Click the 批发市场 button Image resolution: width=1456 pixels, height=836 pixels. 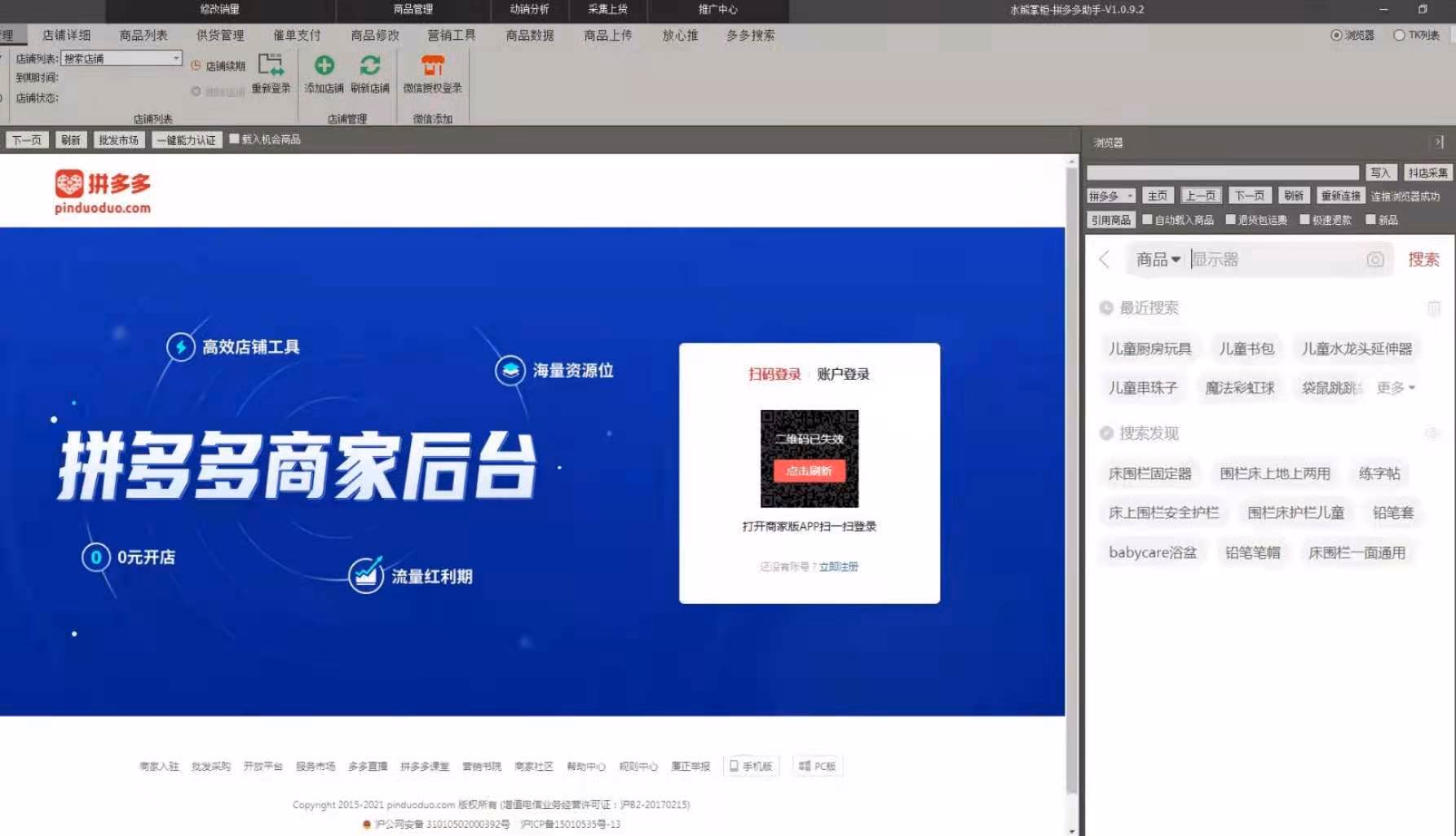[x=119, y=140]
